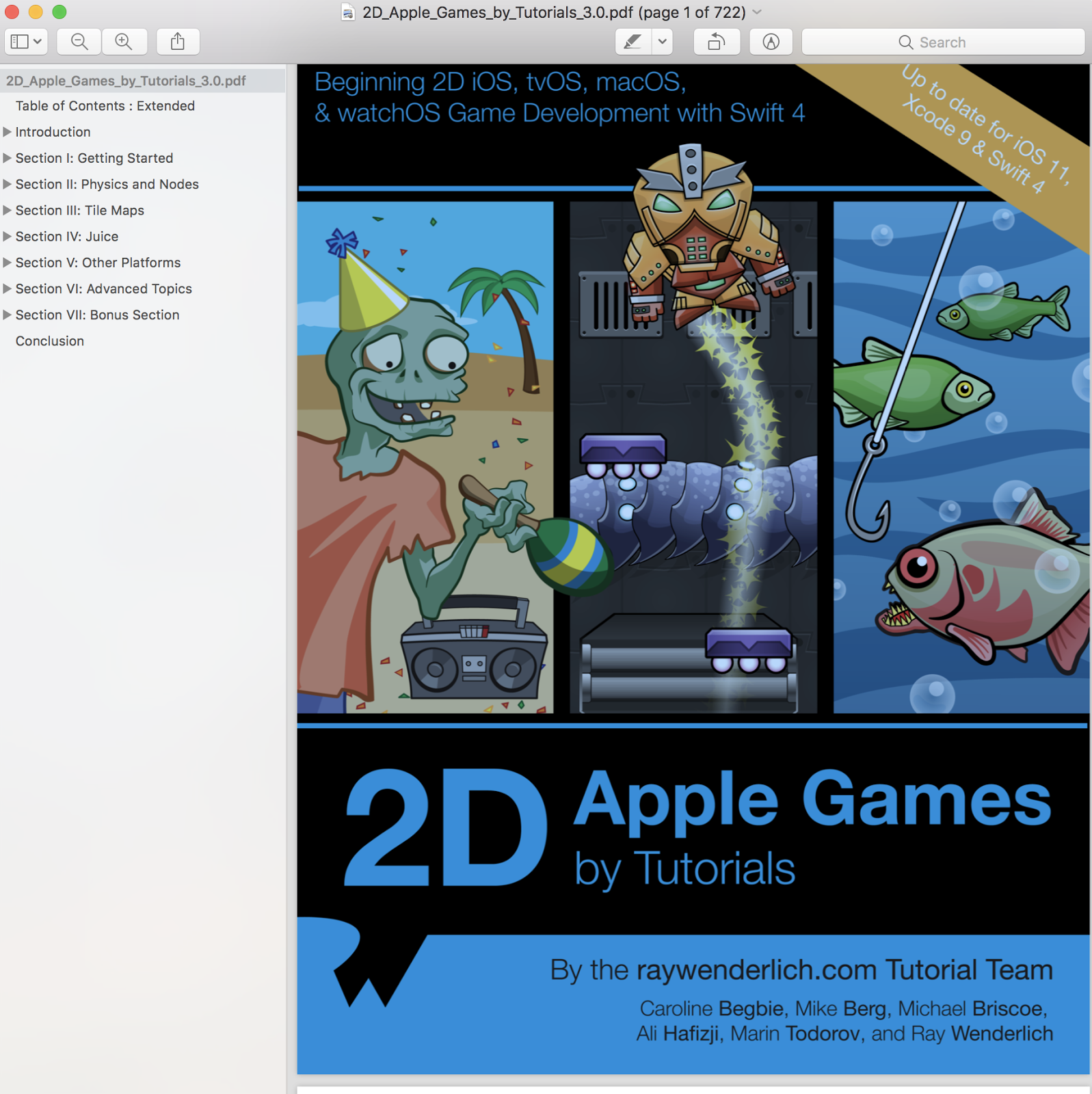Show the Markup toolbar
1092x1094 pixels.
[771, 42]
